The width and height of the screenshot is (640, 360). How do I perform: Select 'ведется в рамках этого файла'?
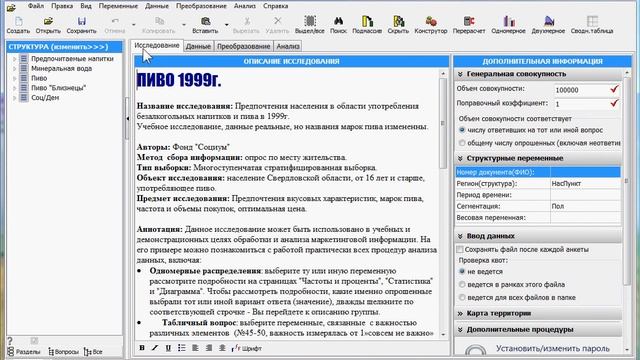[x=462, y=284]
